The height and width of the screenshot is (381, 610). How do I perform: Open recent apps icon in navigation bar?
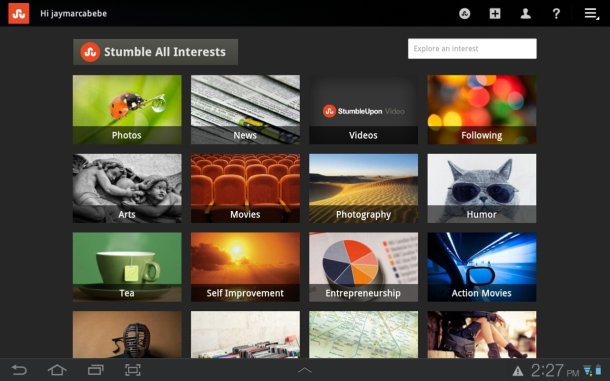[x=95, y=370]
